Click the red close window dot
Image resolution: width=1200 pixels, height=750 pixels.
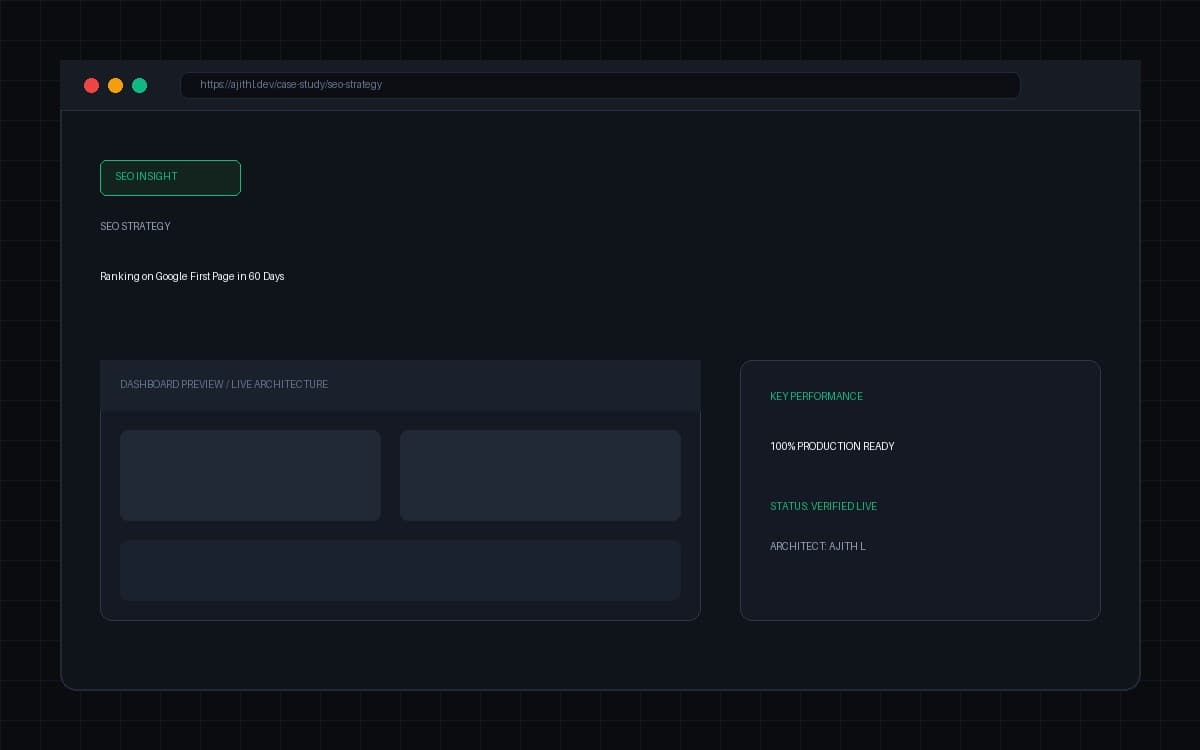tap(91, 85)
